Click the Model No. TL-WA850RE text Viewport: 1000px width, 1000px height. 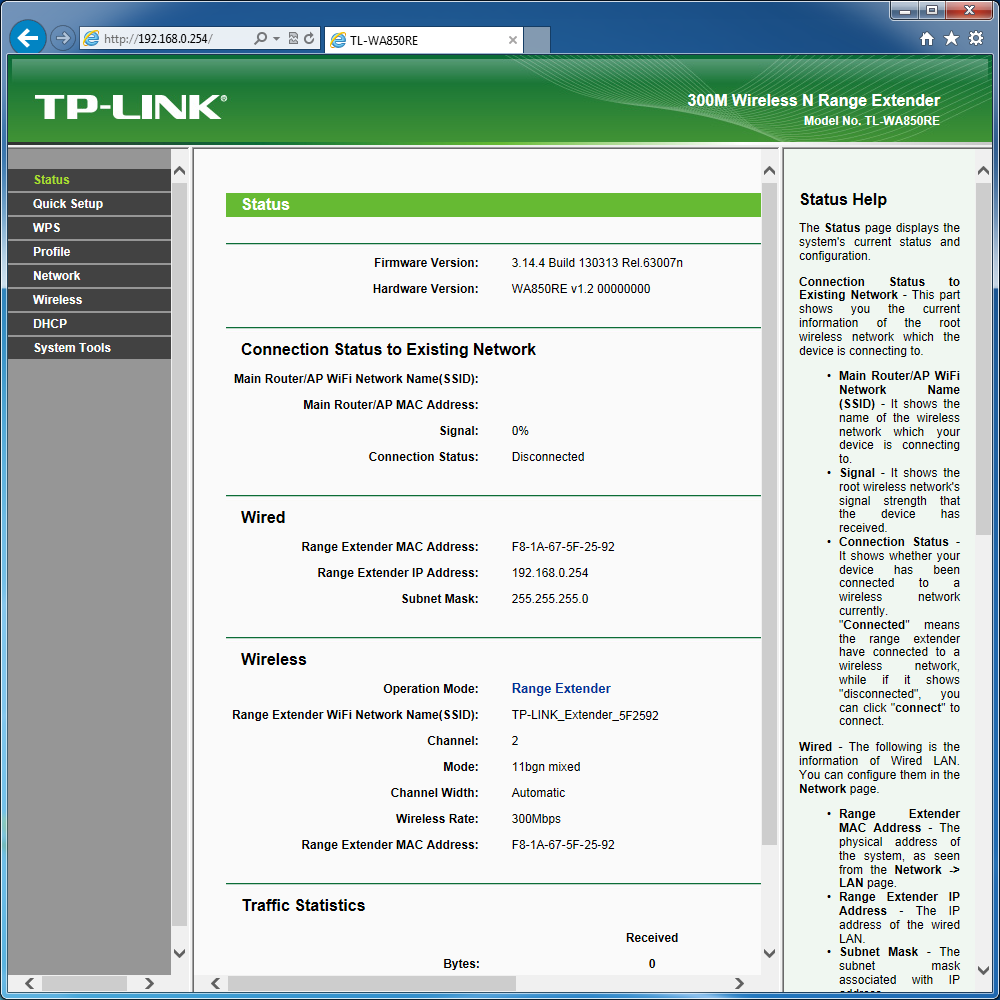pos(871,121)
